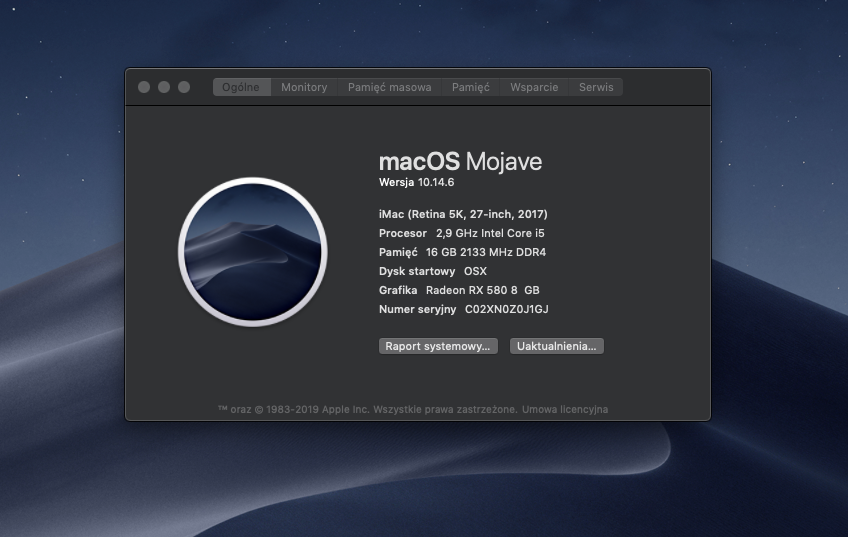This screenshot has width=848, height=537.
Task: Click the Procesor label
Action: (x=403, y=233)
